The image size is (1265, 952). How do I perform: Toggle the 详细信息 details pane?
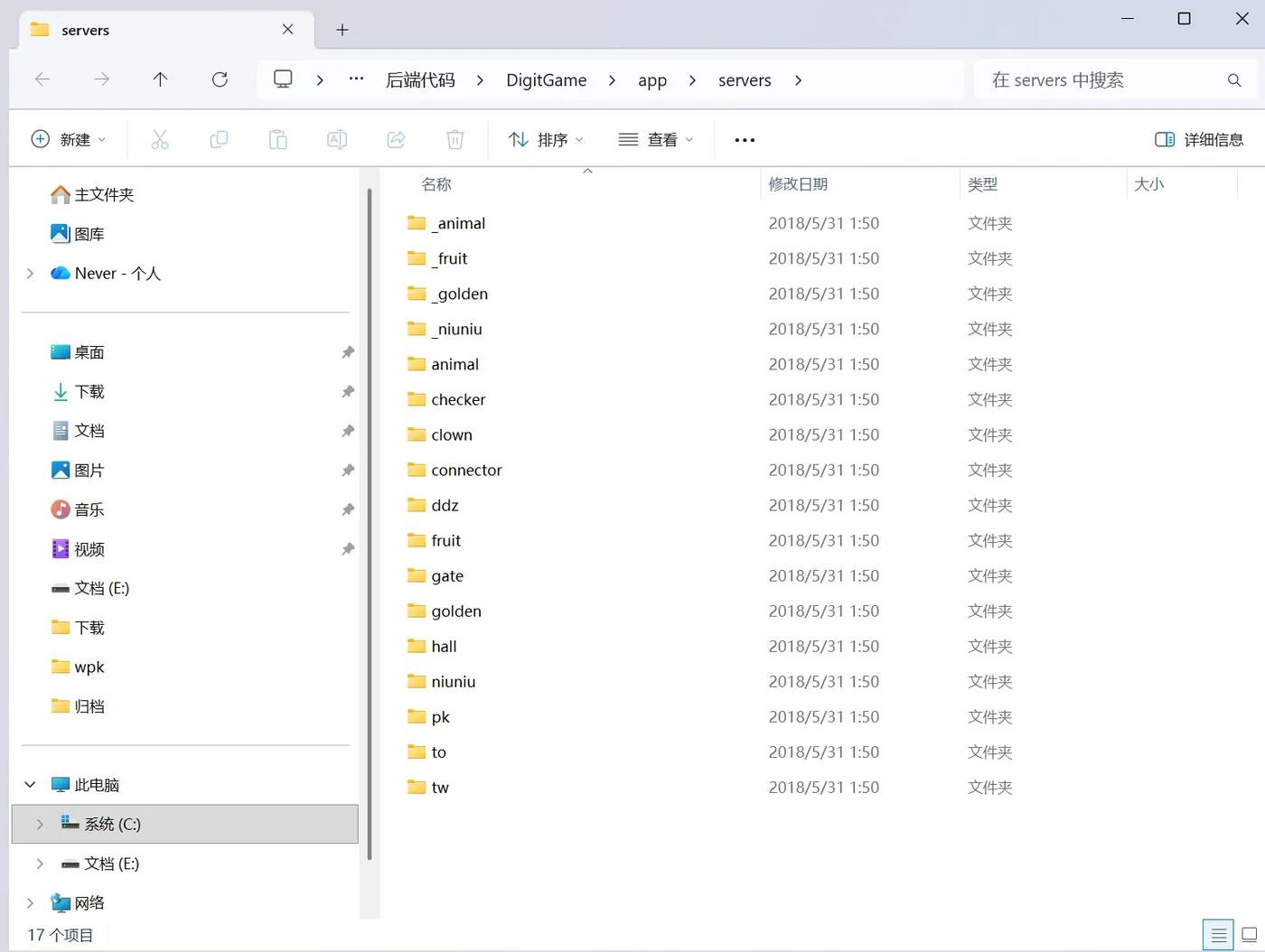click(x=1199, y=139)
